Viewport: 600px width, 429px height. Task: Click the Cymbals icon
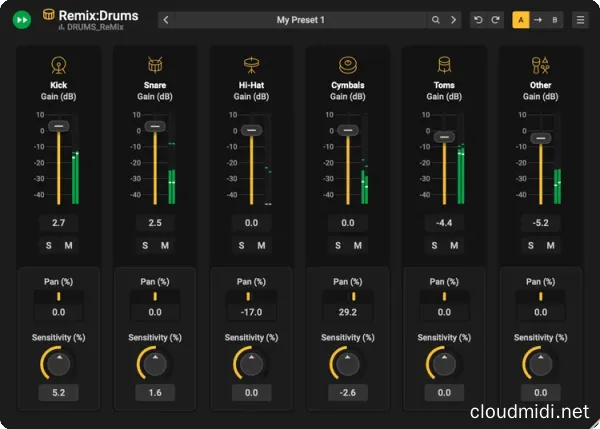pyautogui.click(x=347, y=67)
